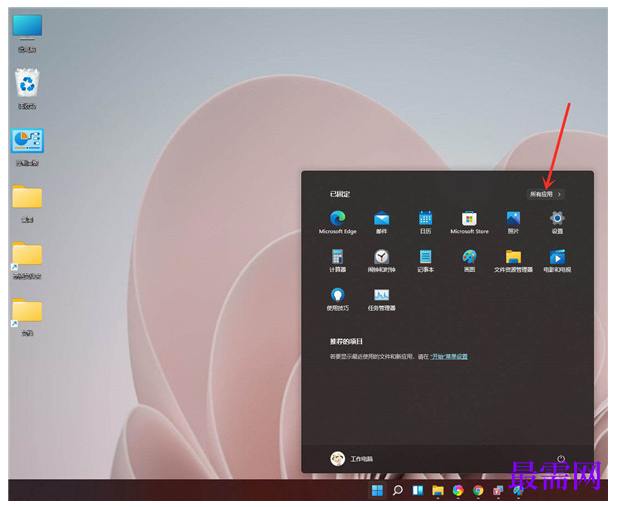Image resolution: width=620 pixels, height=507 pixels.
Task: Open Settings (设置) gear in Start menu
Action: 557,222
